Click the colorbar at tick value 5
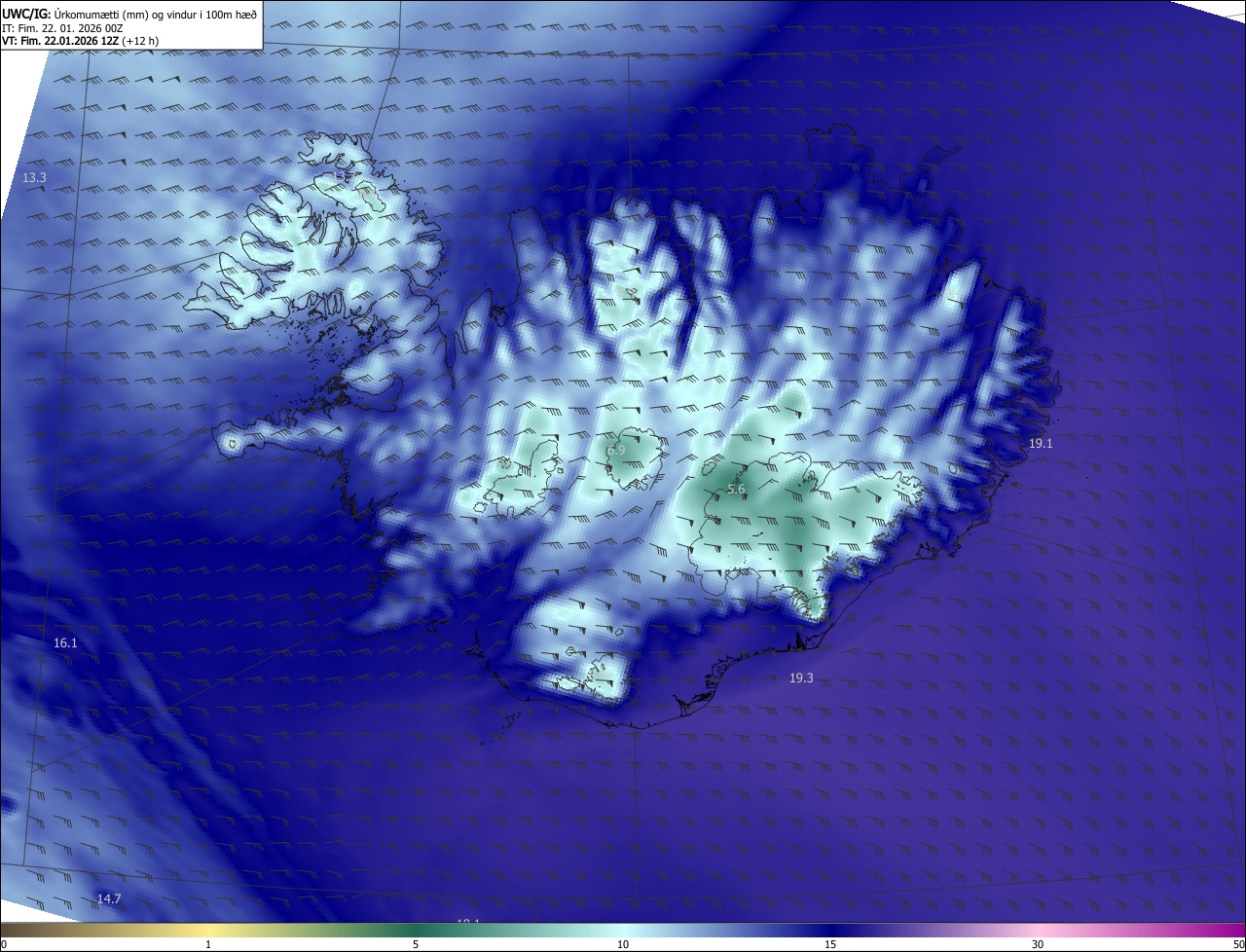The image size is (1246, 952). pyautogui.click(x=416, y=944)
